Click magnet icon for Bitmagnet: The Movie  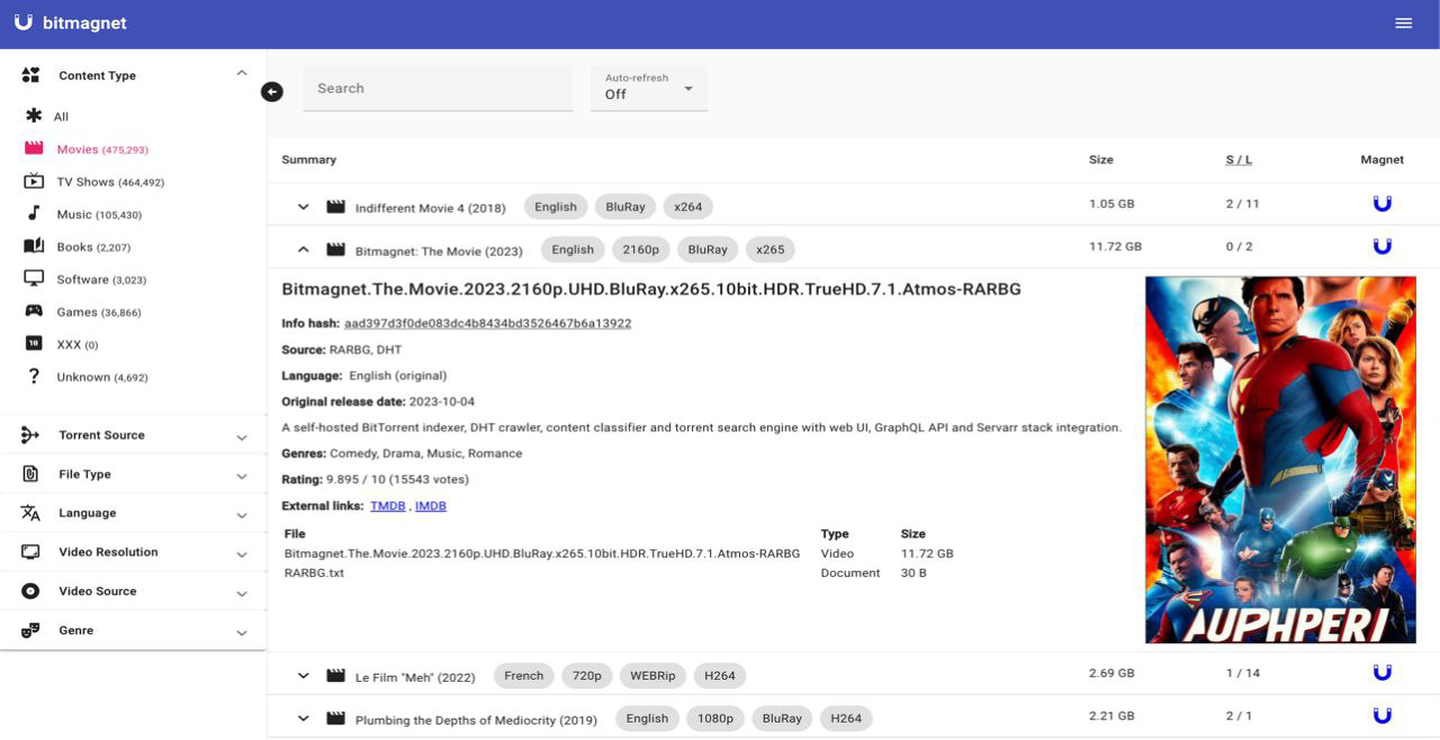[1382, 246]
